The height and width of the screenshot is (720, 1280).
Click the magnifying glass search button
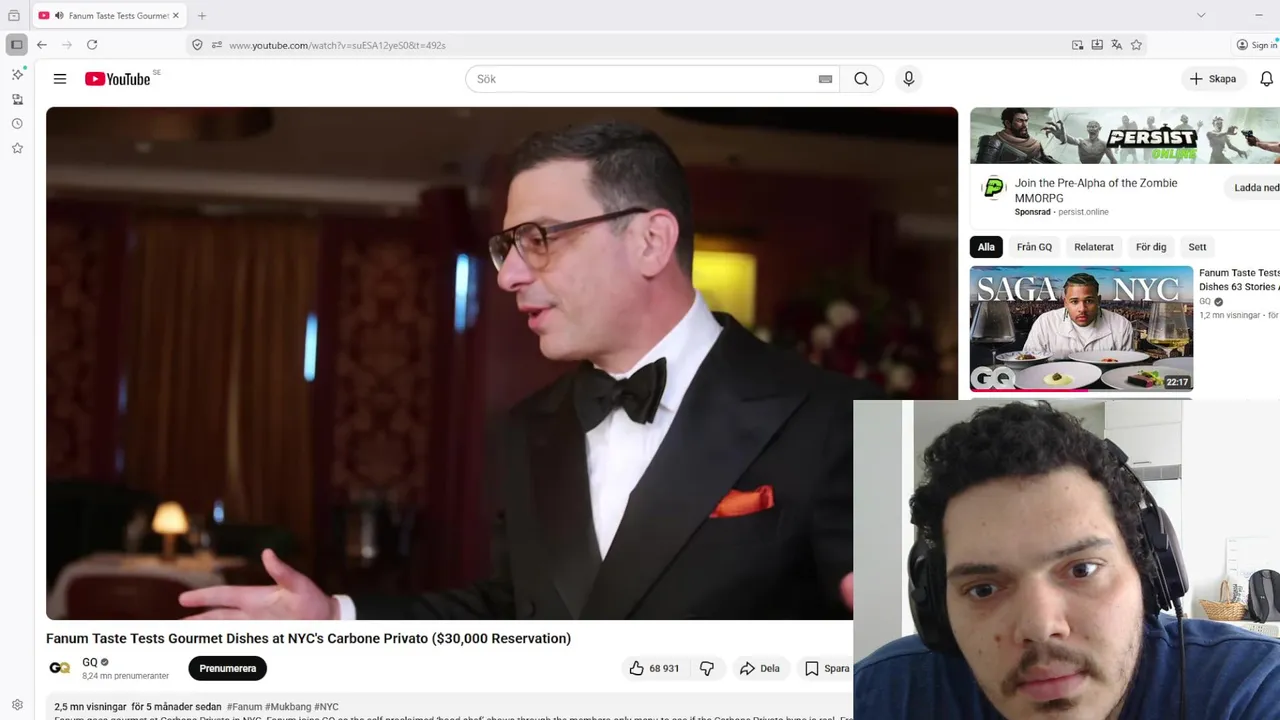click(861, 79)
